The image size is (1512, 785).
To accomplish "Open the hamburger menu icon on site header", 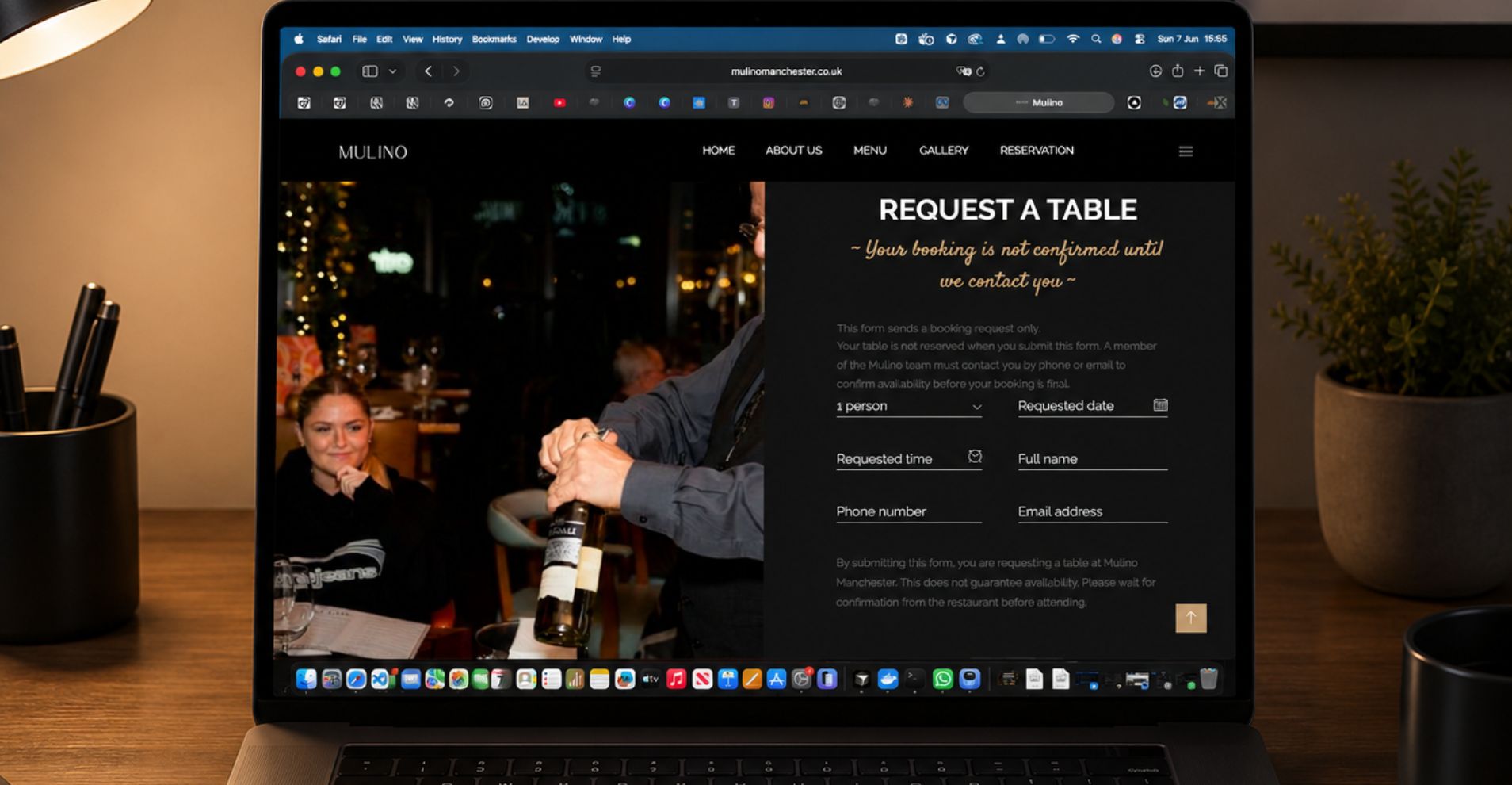I will 1186,151.
